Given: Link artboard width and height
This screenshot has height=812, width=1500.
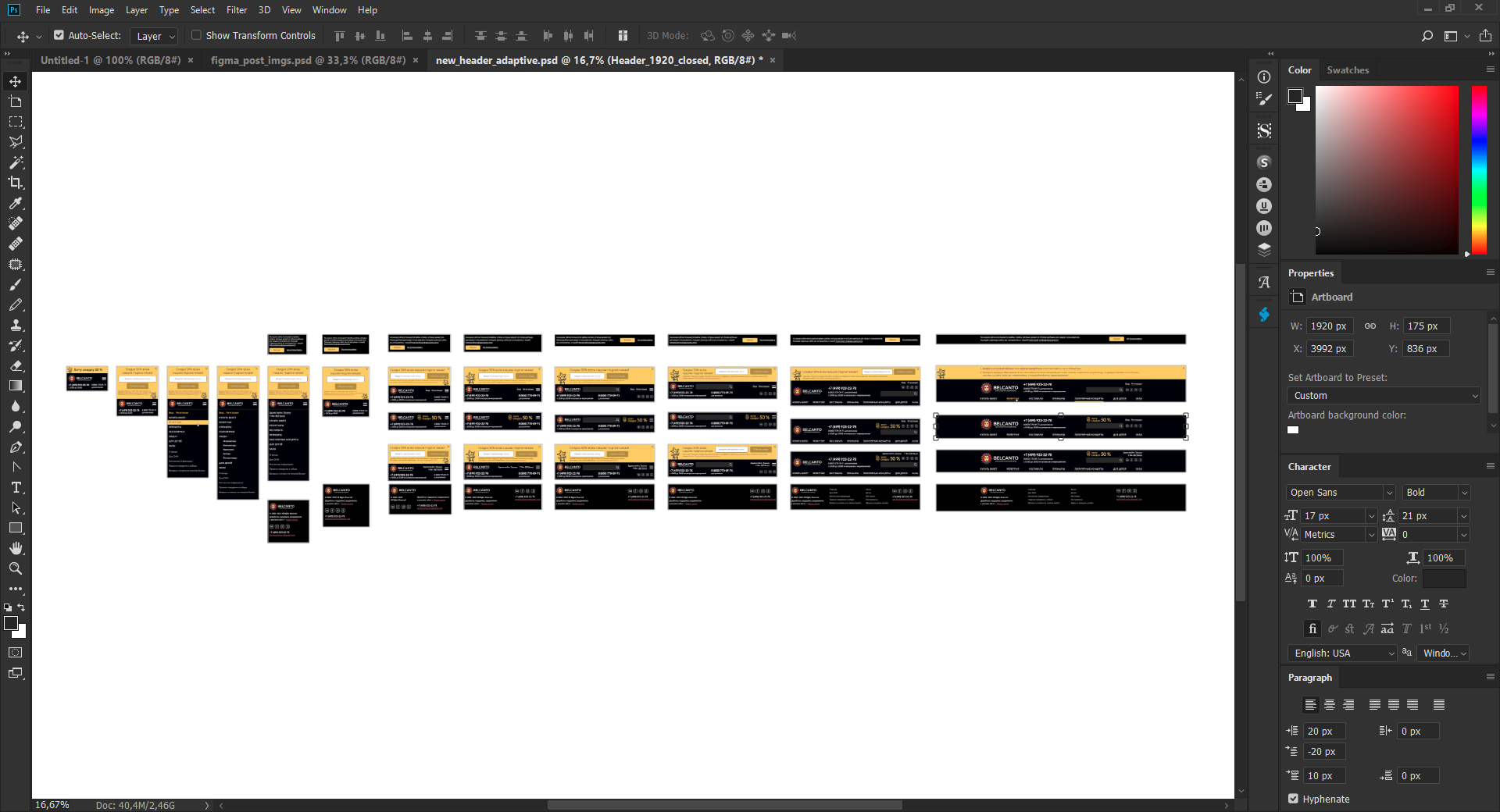Looking at the screenshot, I should [x=1370, y=326].
